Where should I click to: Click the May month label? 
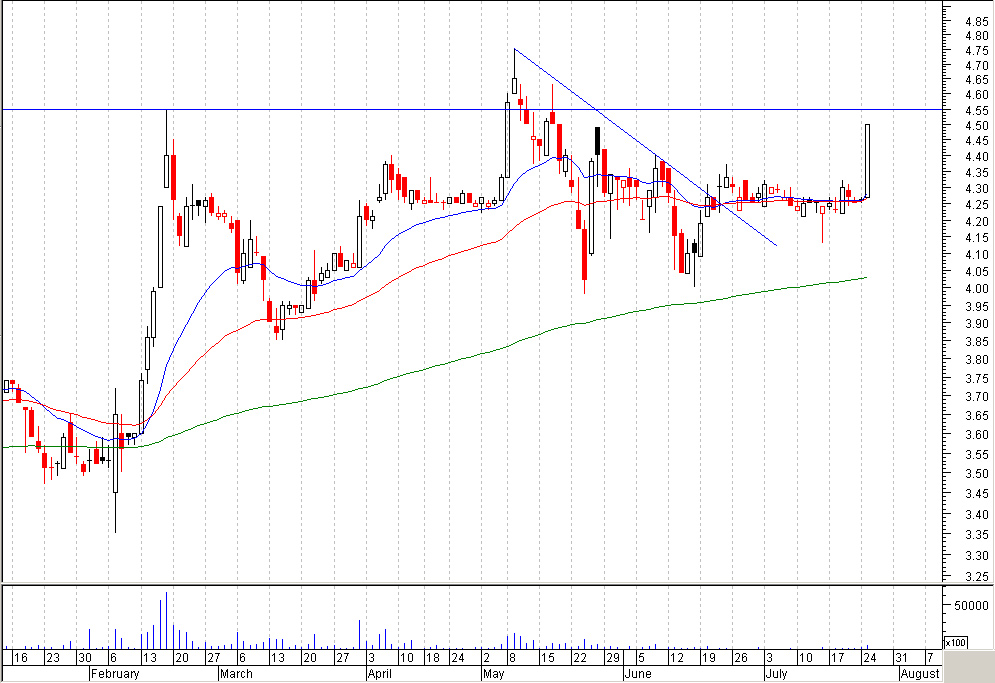[x=494, y=674]
